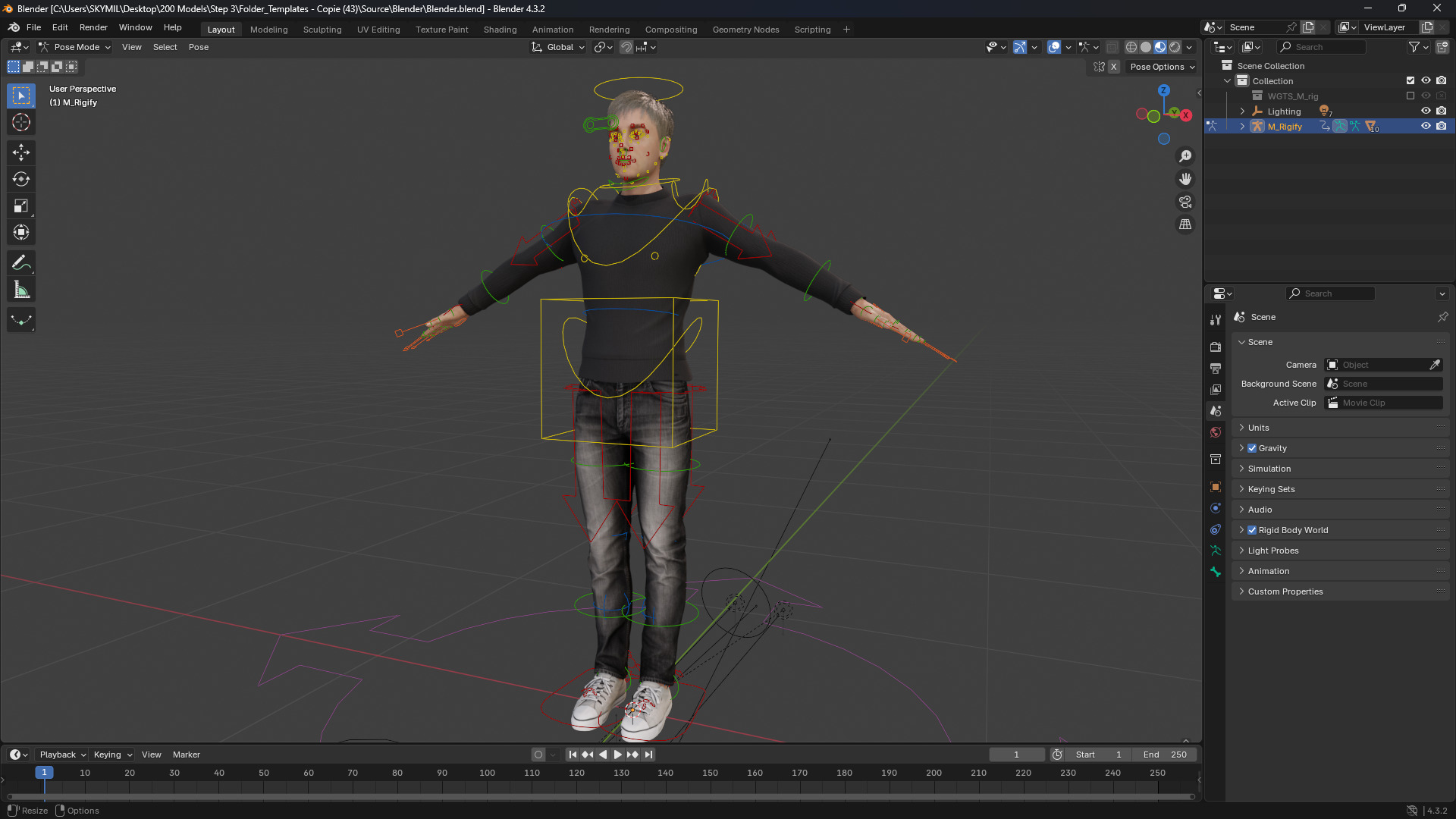Hide M_Rigify in viewport
Viewport: 1456px width, 819px height.
tap(1426, 127)
